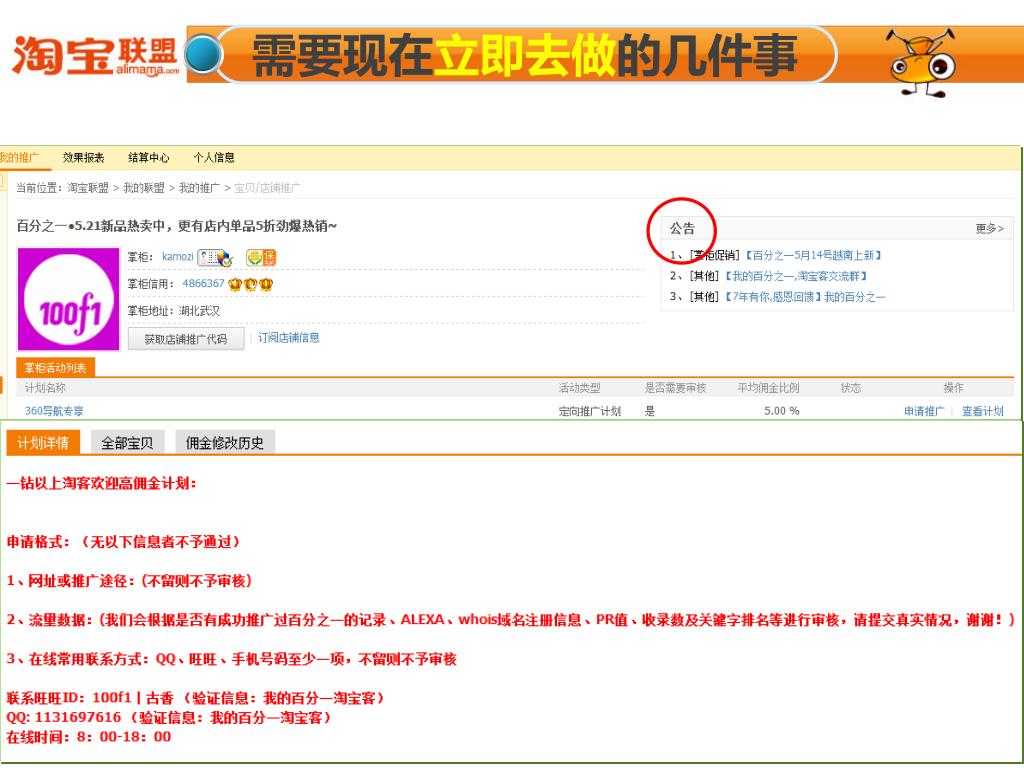Switch to 佣金修改历史 tab

tap(225, 443)
